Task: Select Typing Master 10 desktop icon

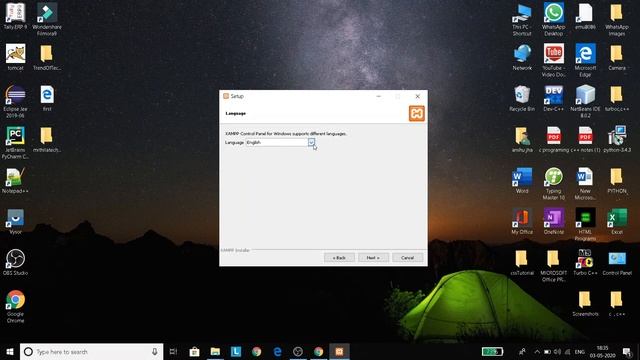Action: tap(553, 183)
